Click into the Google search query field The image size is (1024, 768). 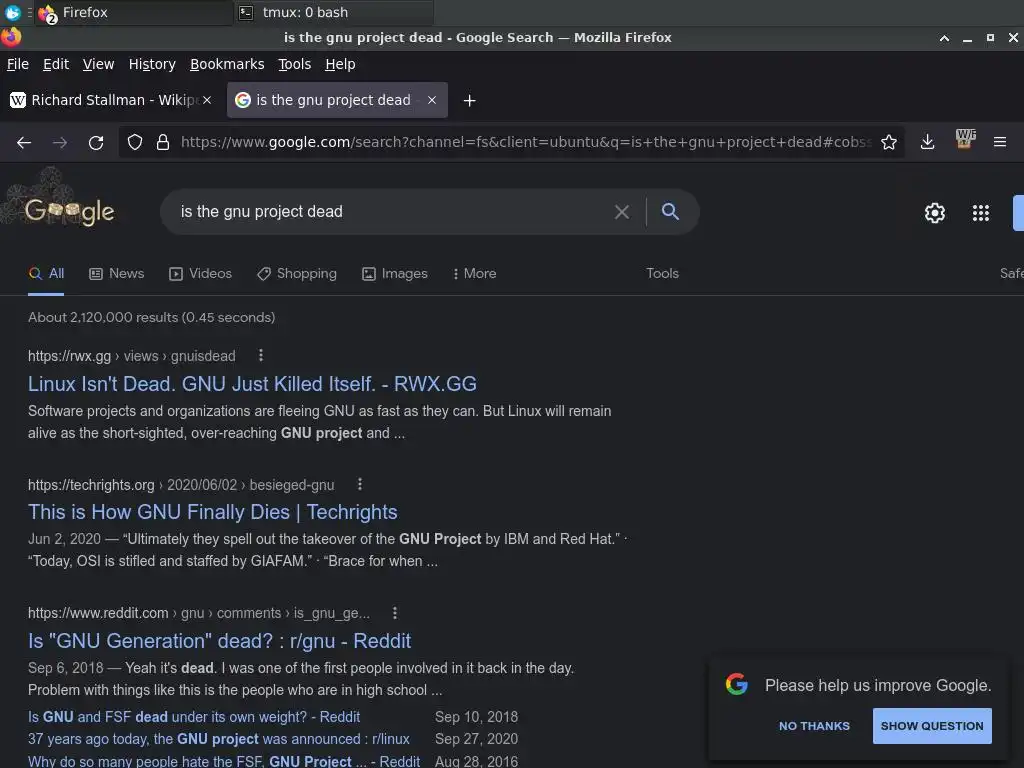point(392,212)
